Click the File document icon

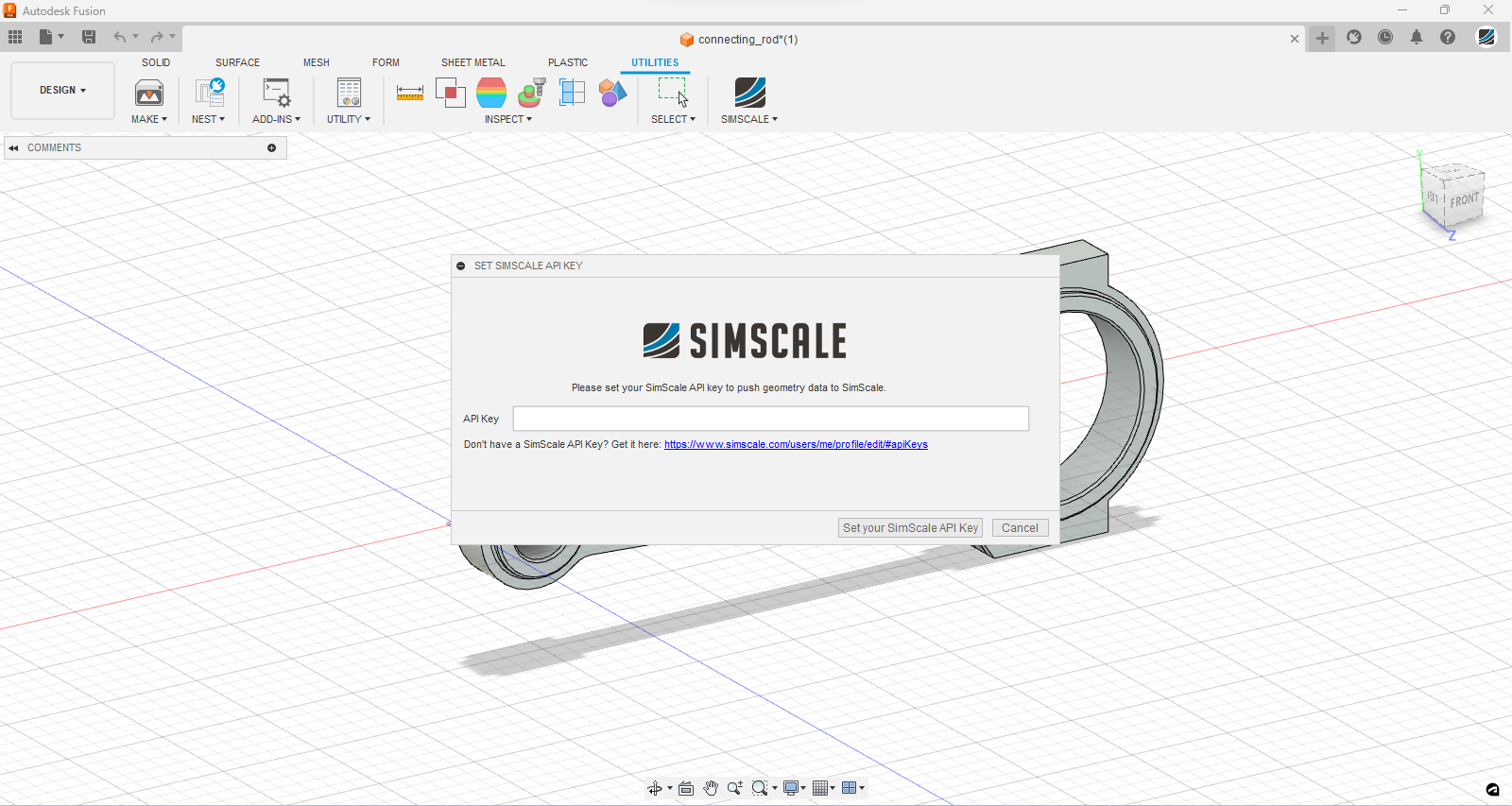click(x=45, y=37)
